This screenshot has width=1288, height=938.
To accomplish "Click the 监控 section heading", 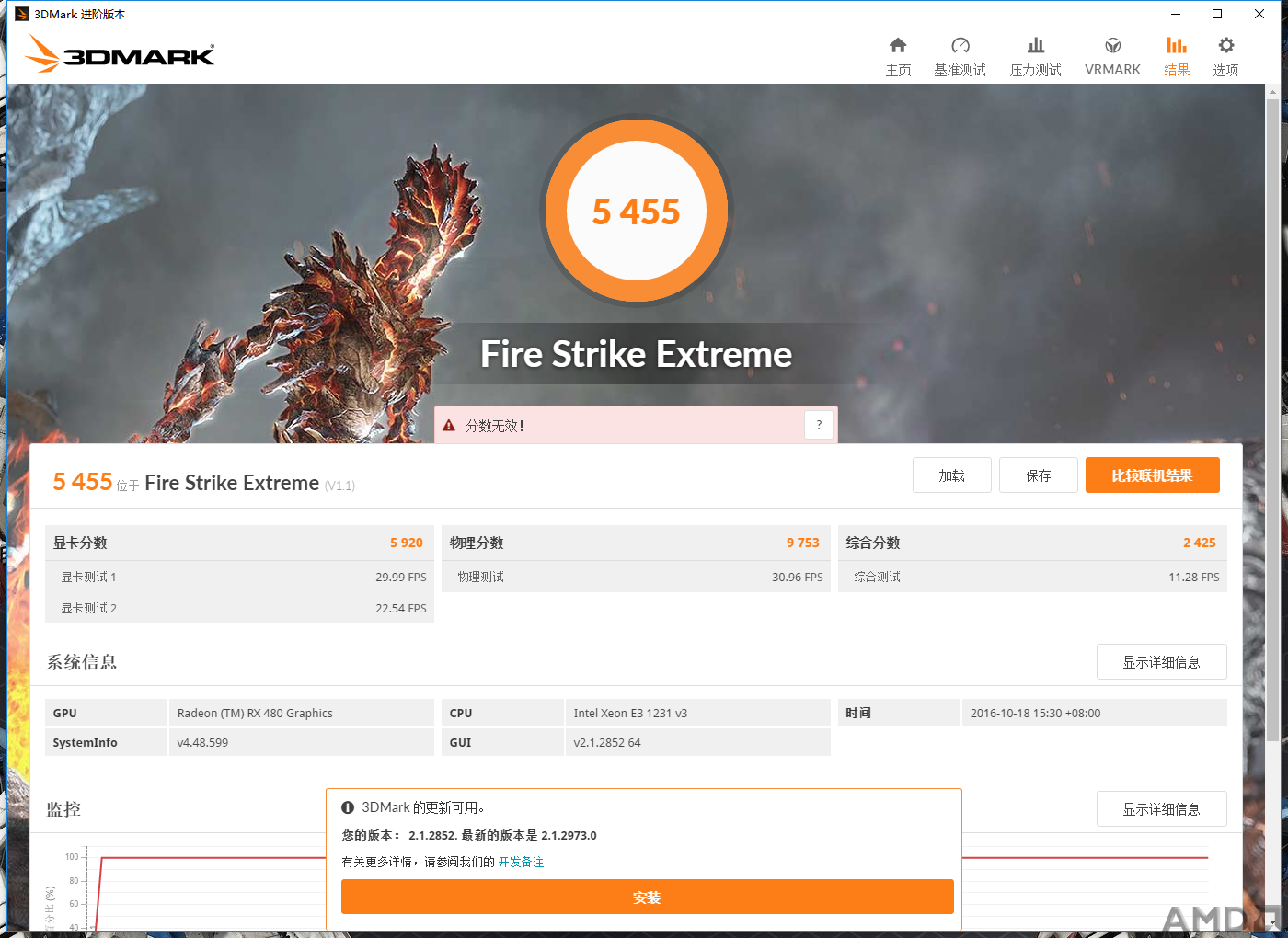I will point(63,809).
